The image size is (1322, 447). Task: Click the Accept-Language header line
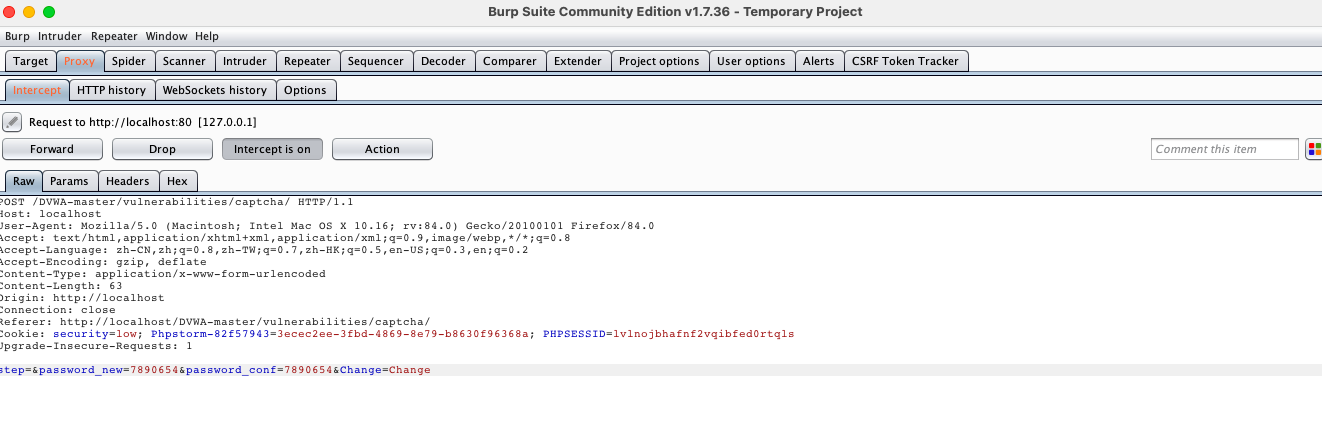264,250
